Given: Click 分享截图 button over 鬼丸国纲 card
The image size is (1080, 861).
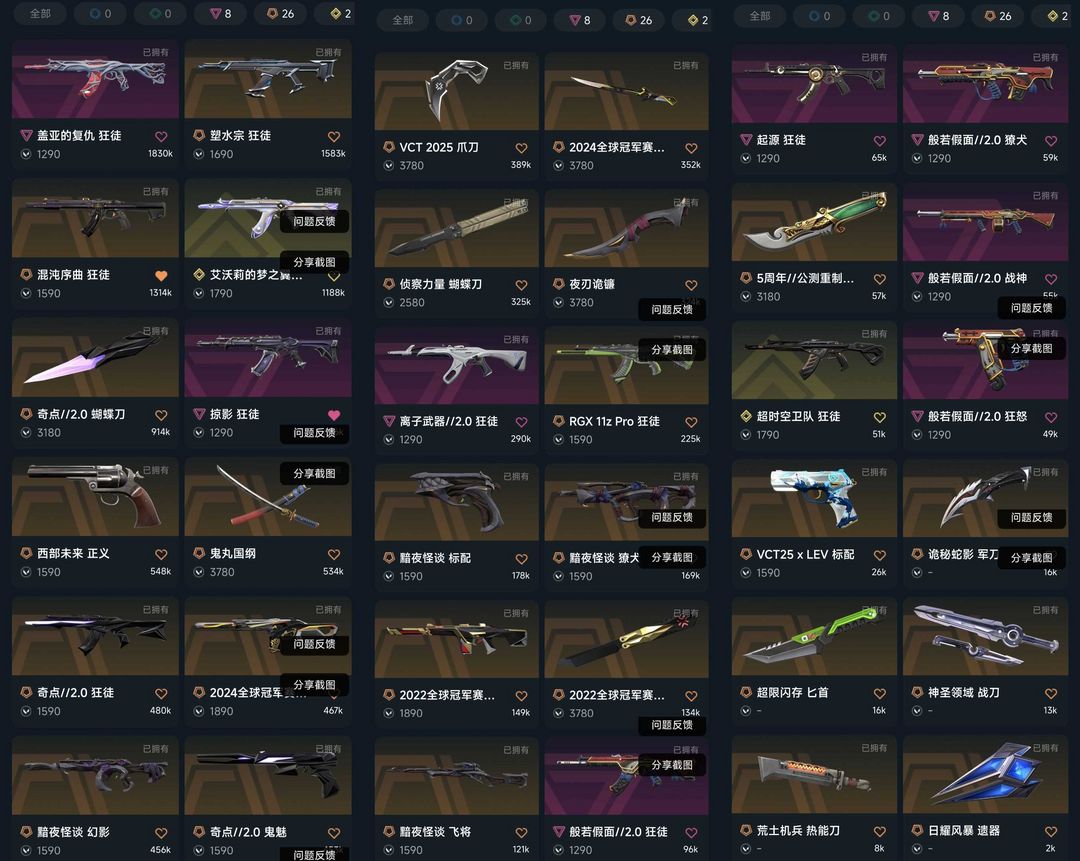Looking at the screenshot, I should click(x=314, y=473).
